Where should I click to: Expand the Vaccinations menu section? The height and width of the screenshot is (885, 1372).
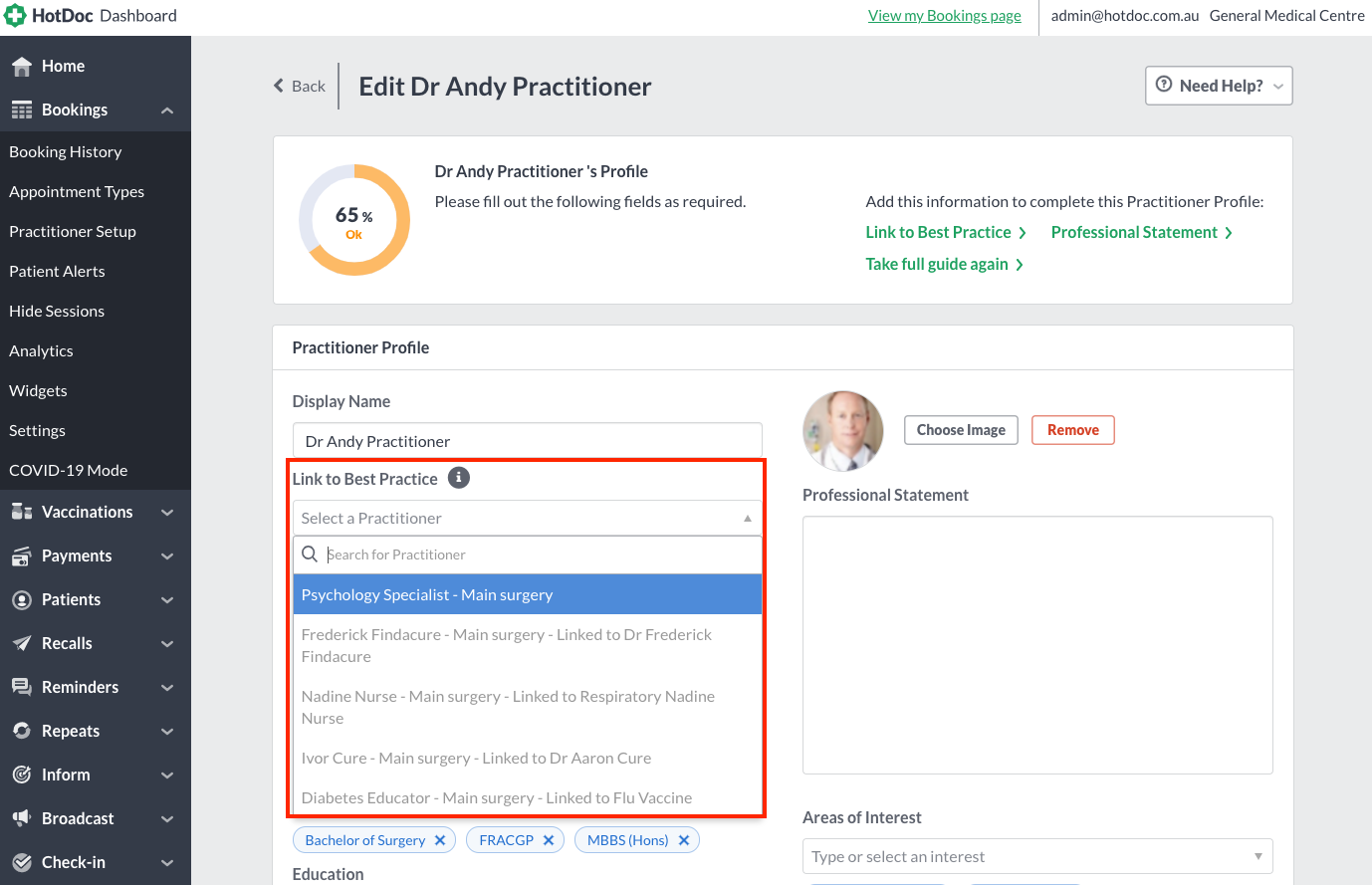tap(167, 513)
